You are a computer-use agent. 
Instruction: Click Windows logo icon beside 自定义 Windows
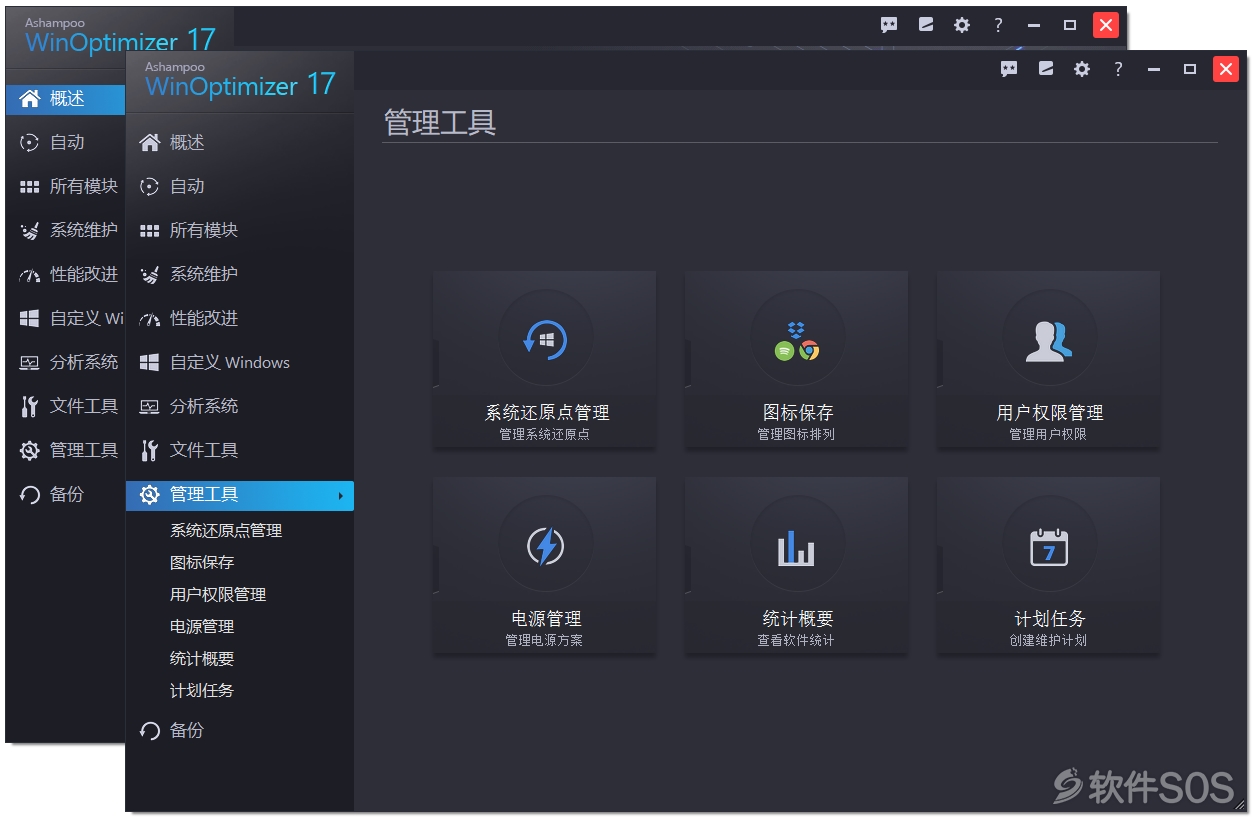point(150,362)
